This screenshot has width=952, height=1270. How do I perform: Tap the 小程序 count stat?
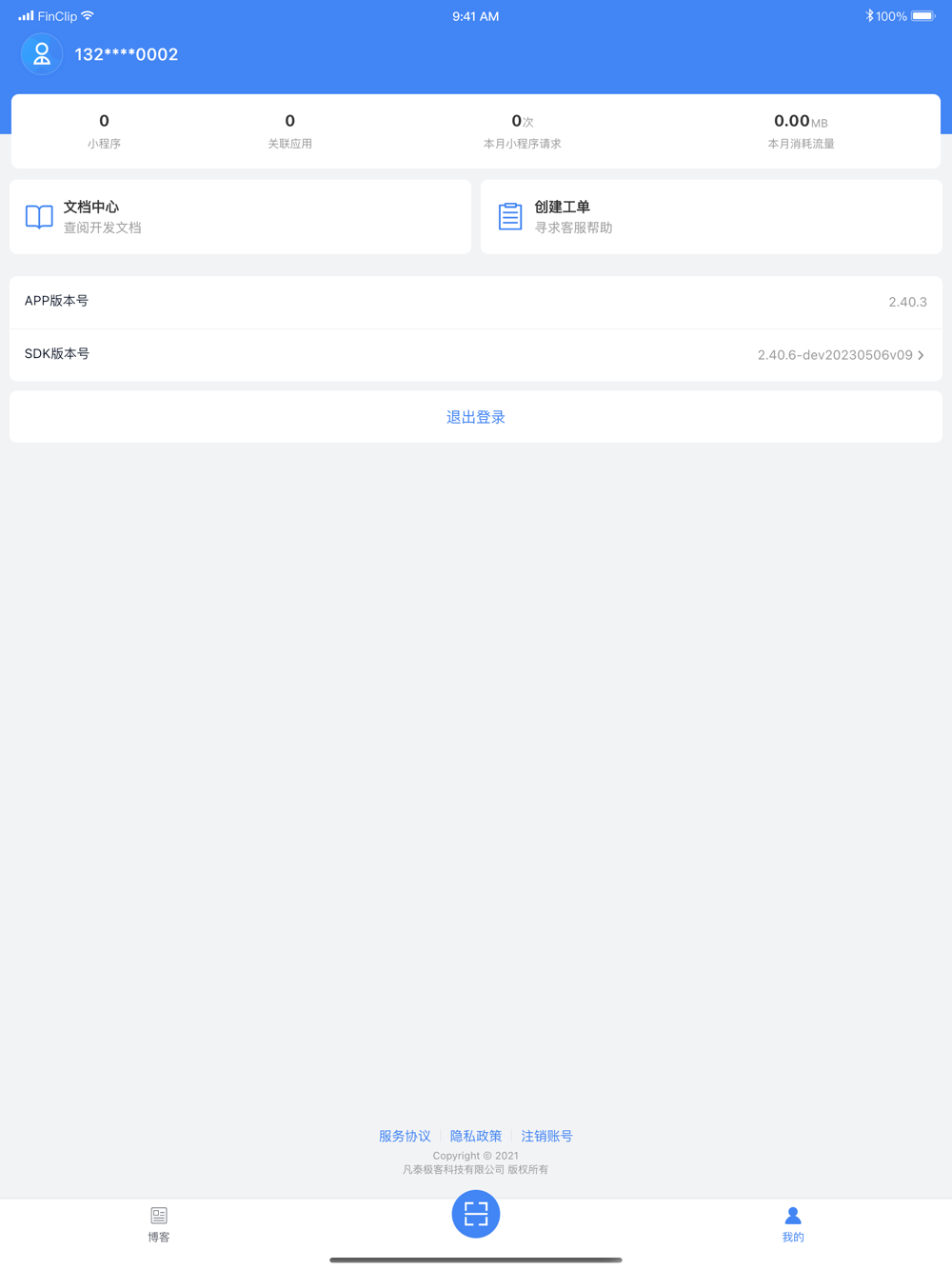pos(104,131)
